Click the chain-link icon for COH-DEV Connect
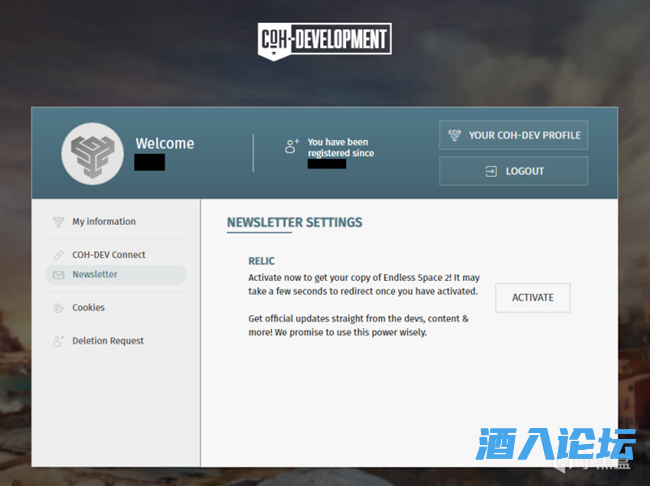 pos(58,255)
